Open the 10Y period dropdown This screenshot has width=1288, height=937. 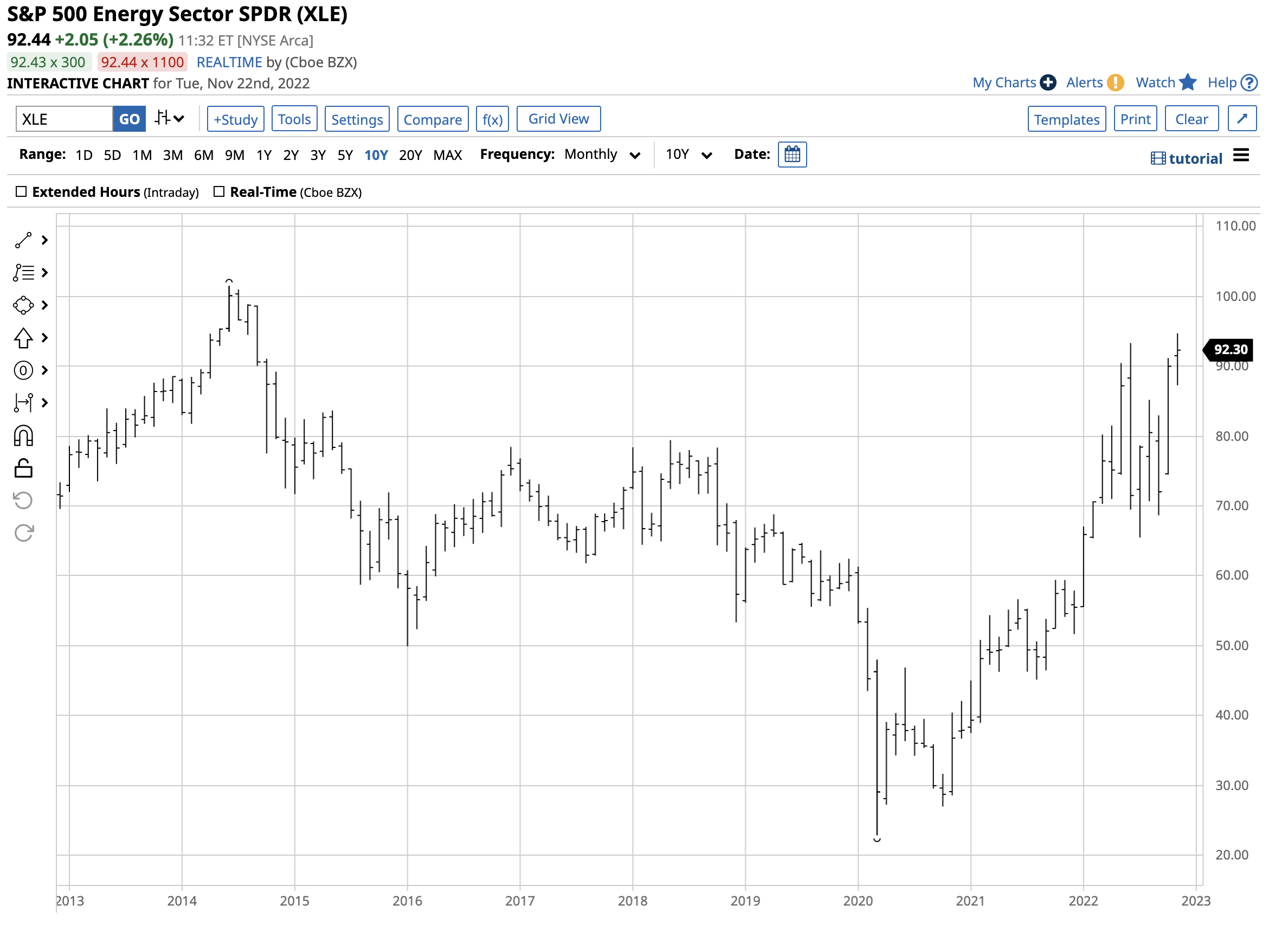(688, 155)
